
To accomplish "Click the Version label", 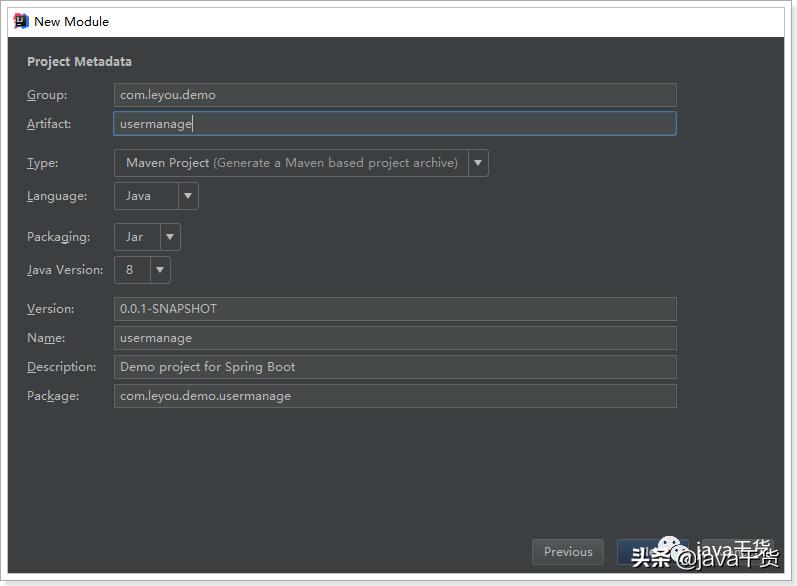I will 50,309.
